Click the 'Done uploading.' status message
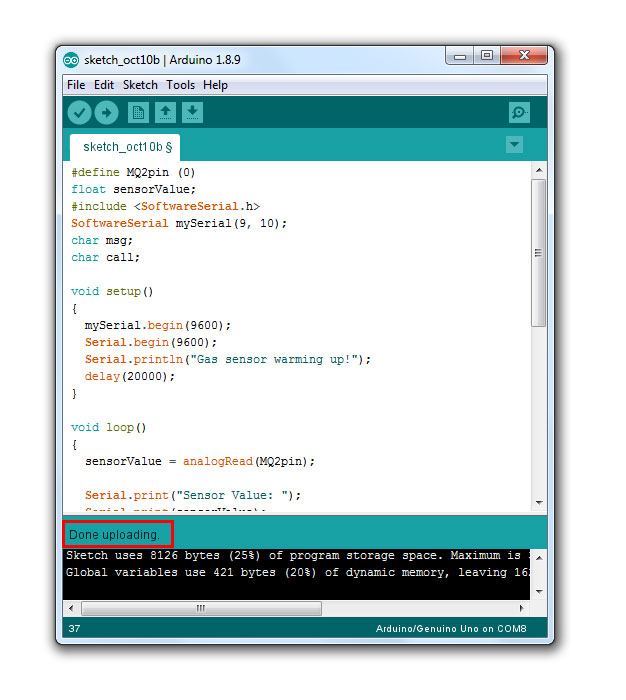626x700 pixels. (x=114, y=534)
